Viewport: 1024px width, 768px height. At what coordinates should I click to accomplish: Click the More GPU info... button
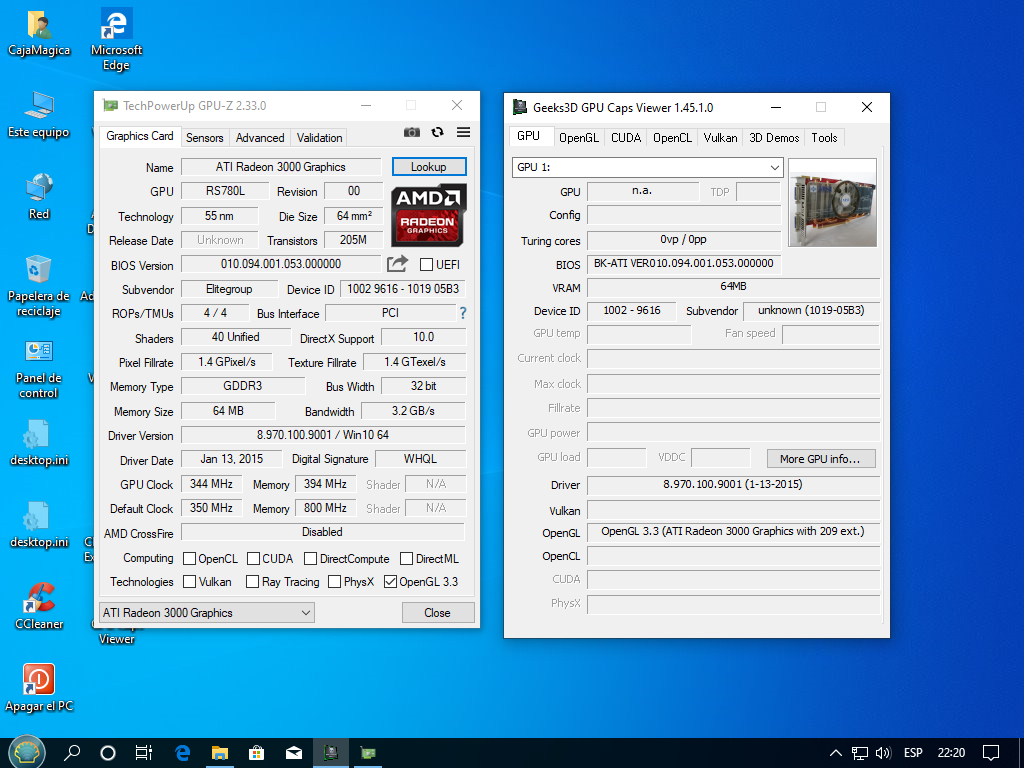[x=820, y=458]
